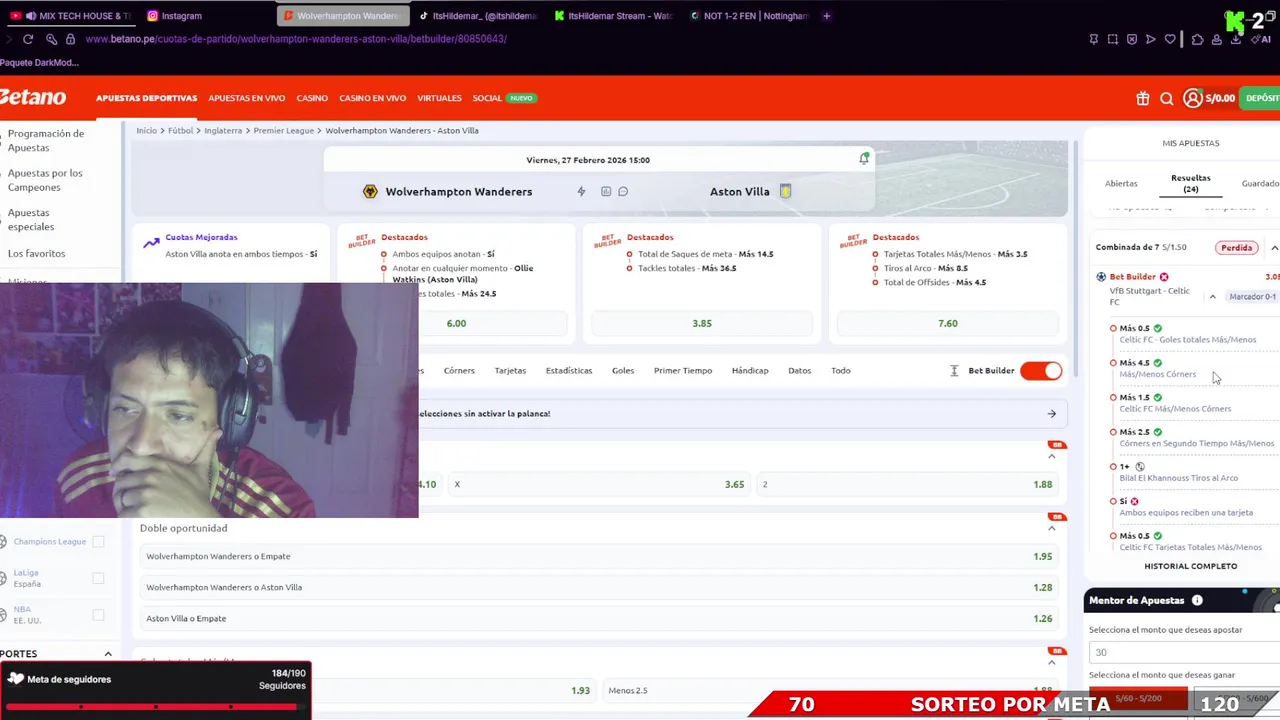Viewport: 1280px width, 720px height.
Task: Click the snapshot selection icon in browser toolbar
Action: tap(1113, 39)
